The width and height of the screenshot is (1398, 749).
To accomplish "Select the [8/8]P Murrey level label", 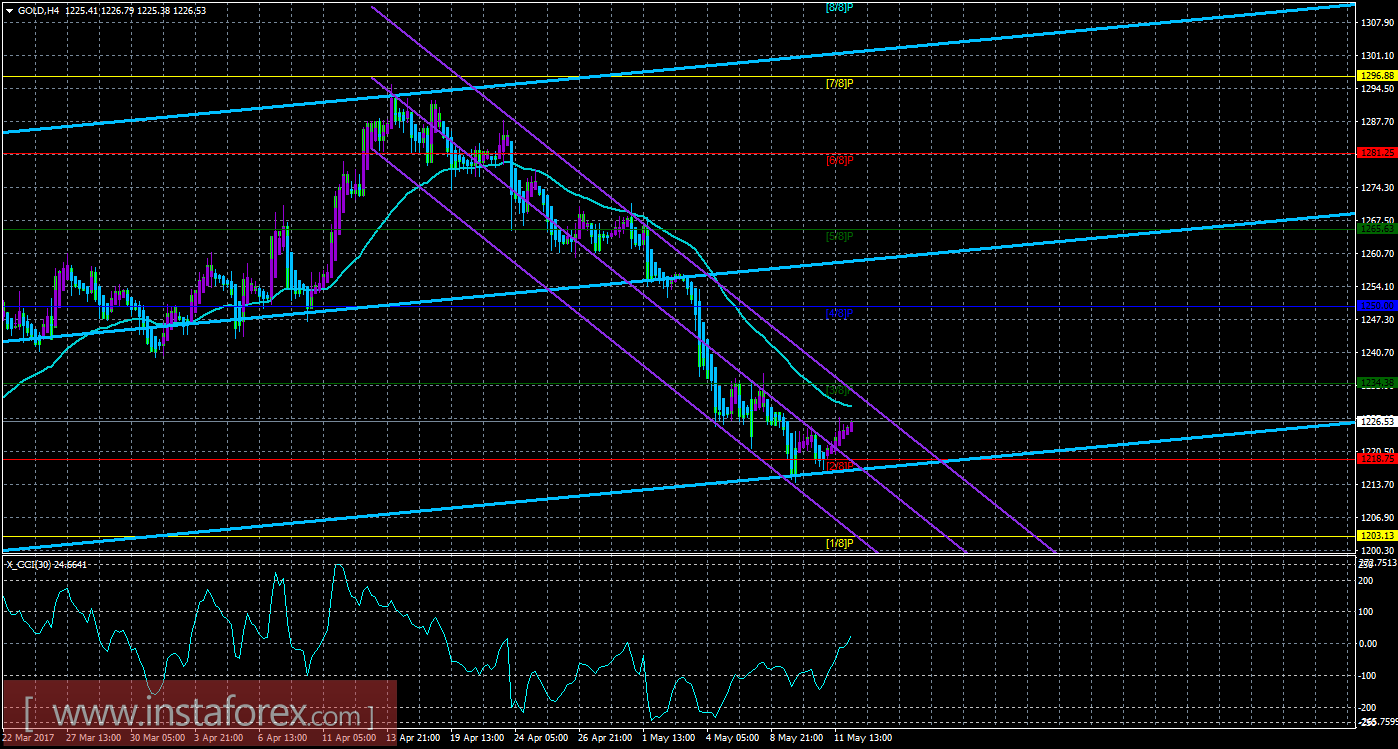I will [x=838, y=7].
